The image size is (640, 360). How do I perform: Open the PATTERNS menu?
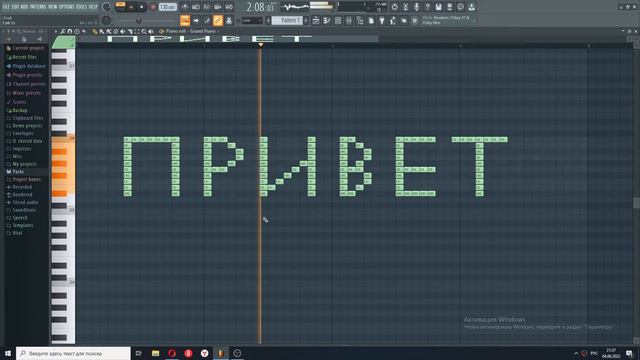tap(38, 7)
